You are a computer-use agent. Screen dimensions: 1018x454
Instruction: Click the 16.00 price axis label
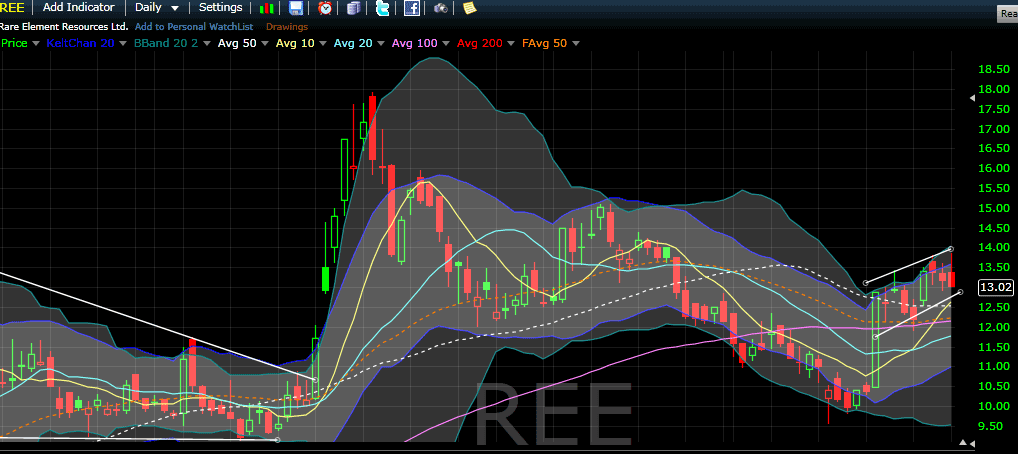(x=994, y=168)
